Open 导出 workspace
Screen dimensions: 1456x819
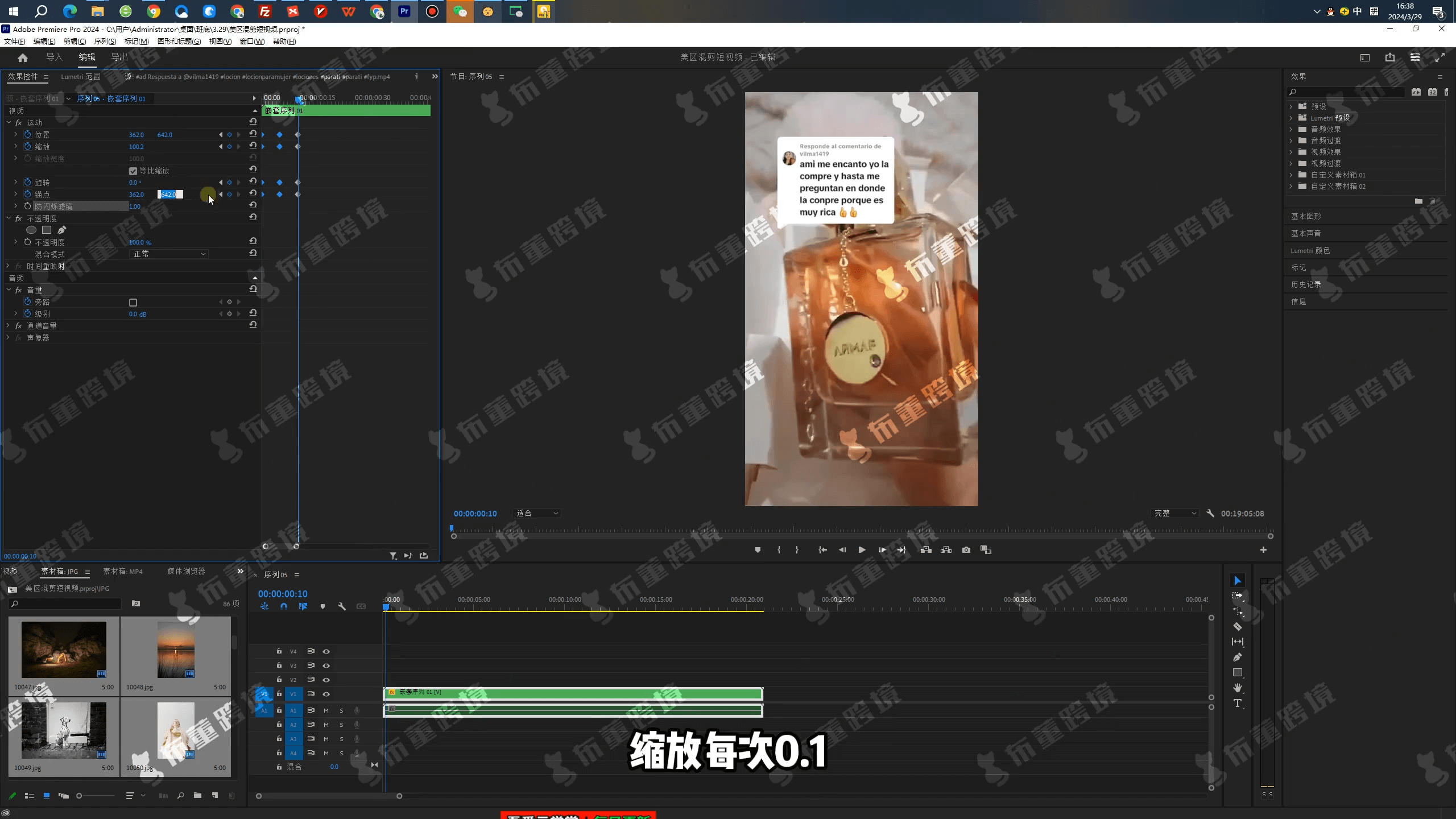pos(119,57)
